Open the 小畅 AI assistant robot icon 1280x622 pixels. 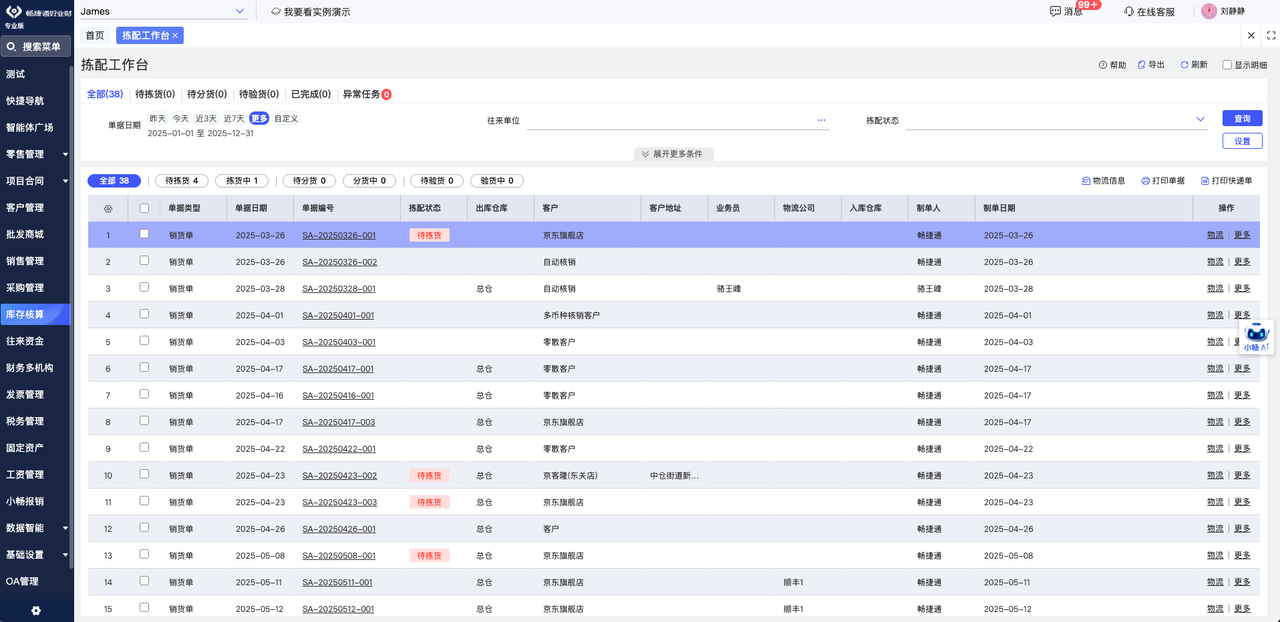1257,335
